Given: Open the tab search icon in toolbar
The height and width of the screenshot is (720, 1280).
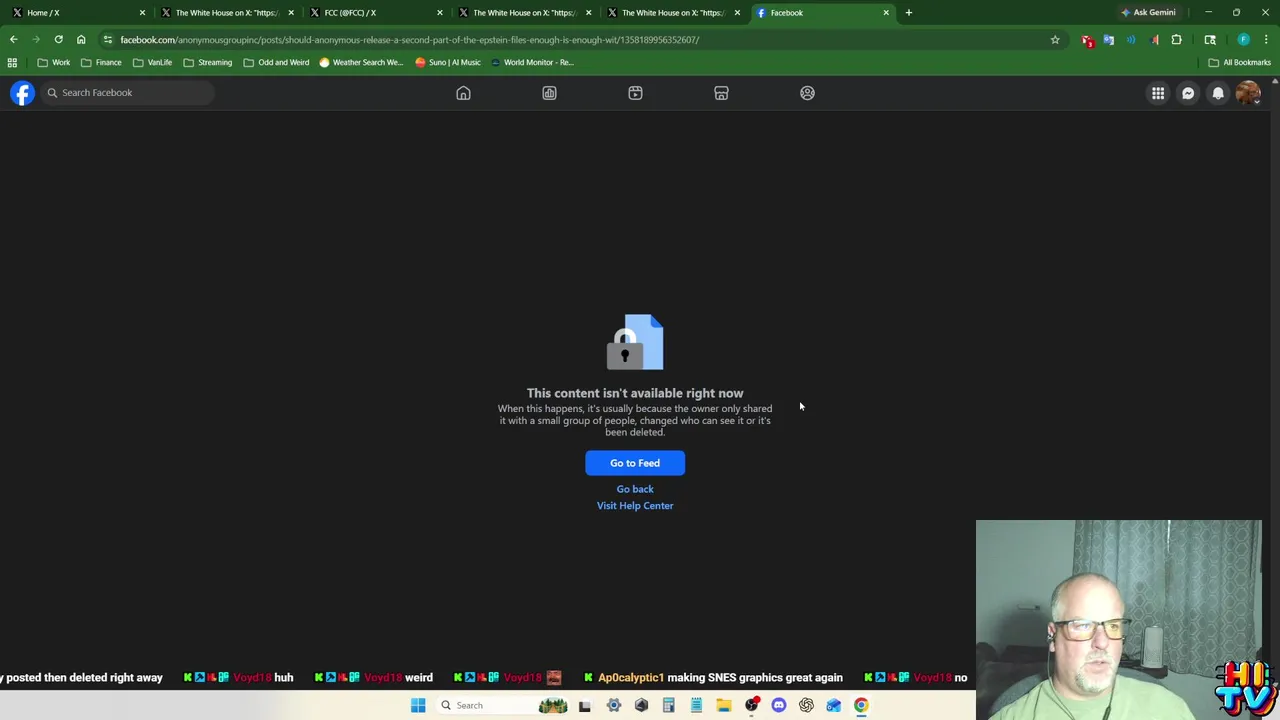Looking at the screenshot, I should 1210,40.
